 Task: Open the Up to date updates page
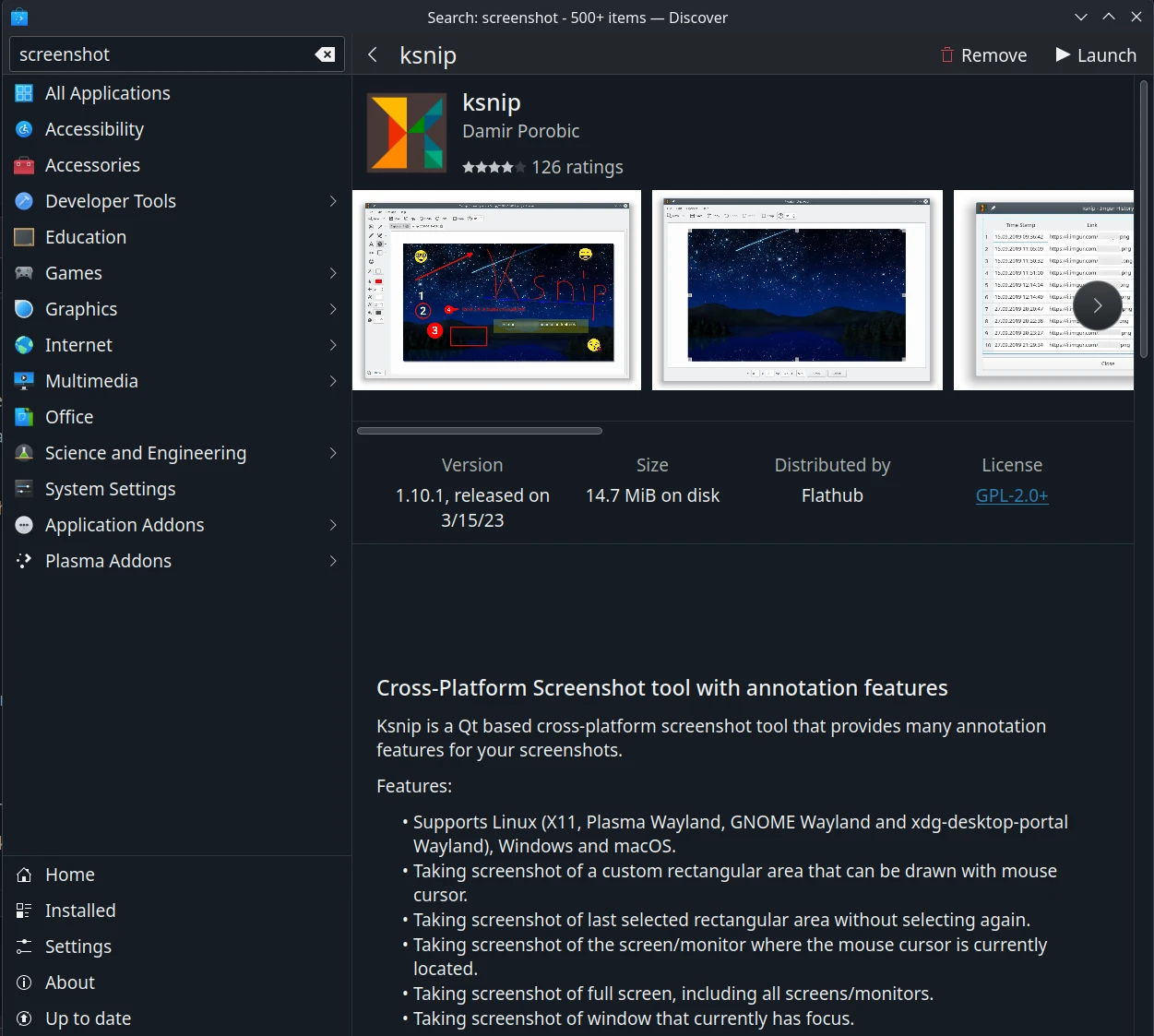tap(176, 1018)
